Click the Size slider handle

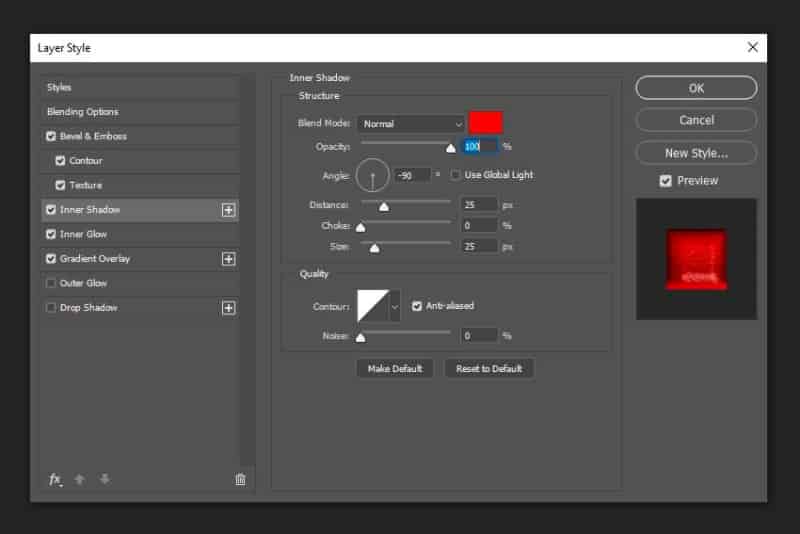374,248
